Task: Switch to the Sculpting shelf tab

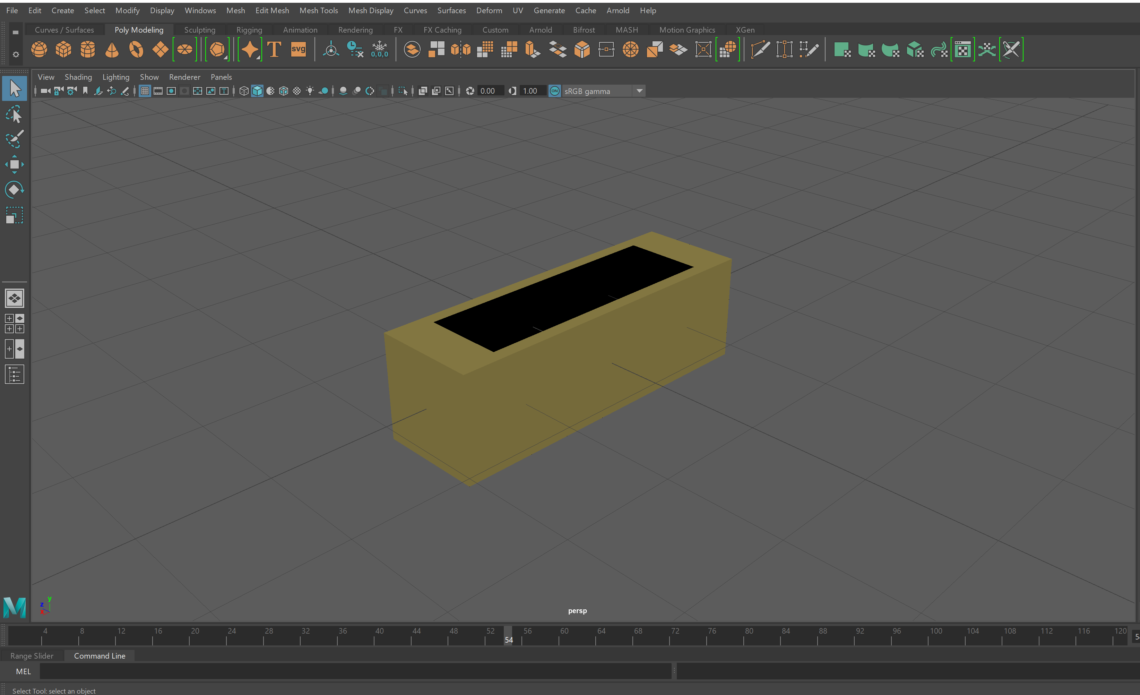Action: [x=199, y=30]
